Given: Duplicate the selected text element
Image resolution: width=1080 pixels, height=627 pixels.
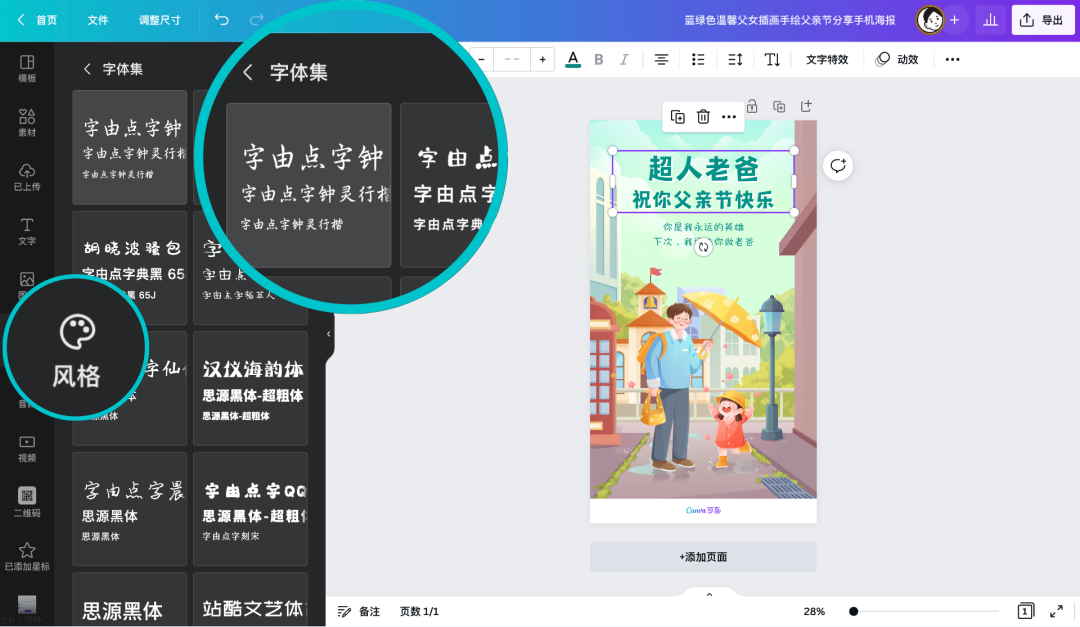Looking at the screenshot, I should click(x=678, y=116).
